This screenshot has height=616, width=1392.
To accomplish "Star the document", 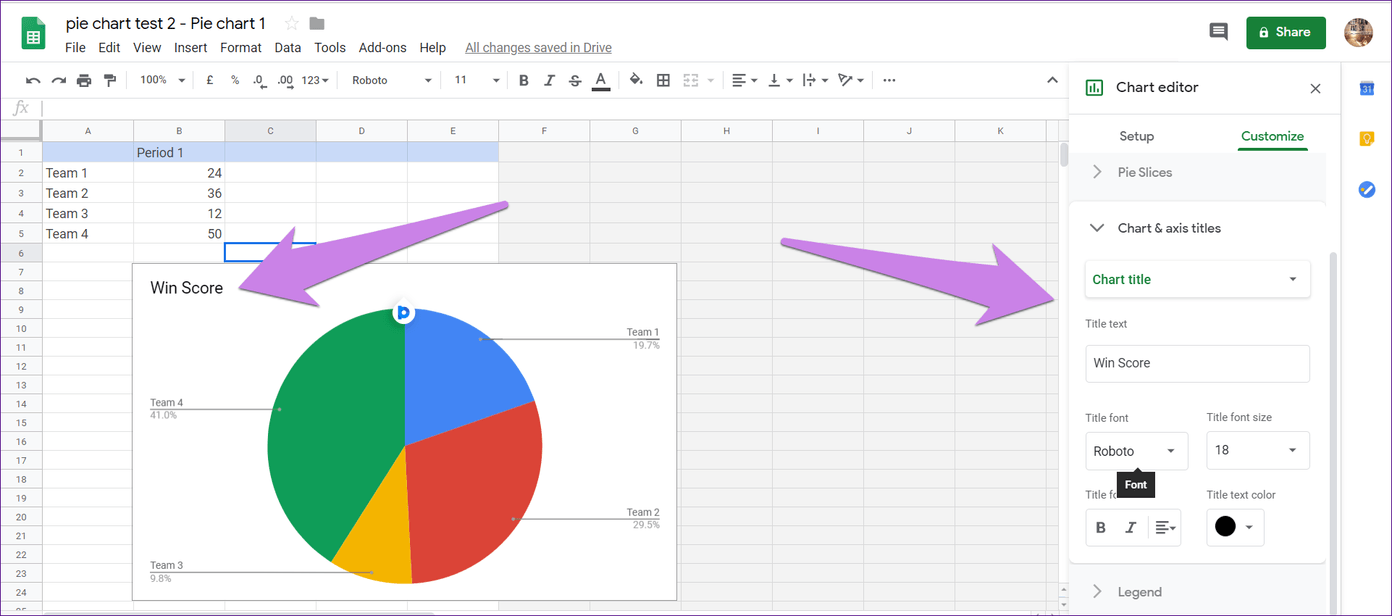I will tap(291, 23).
